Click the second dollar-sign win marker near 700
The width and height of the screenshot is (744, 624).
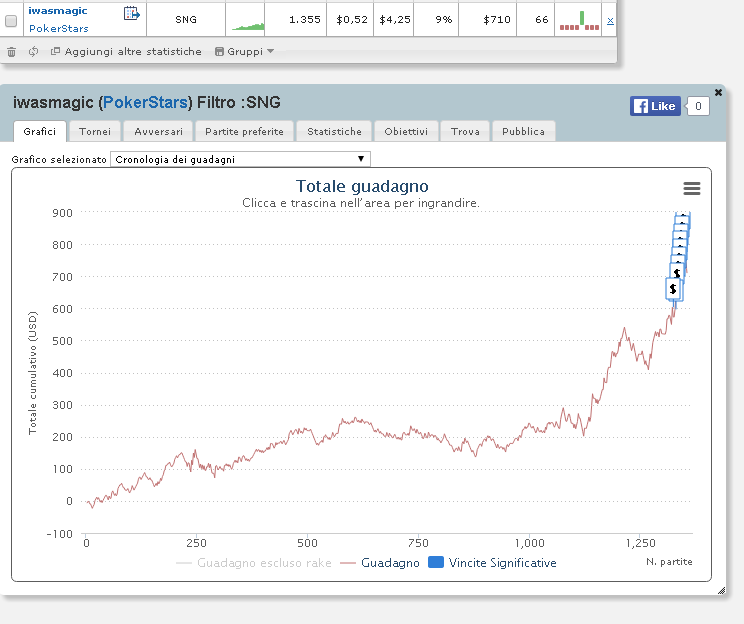[677, 273]
